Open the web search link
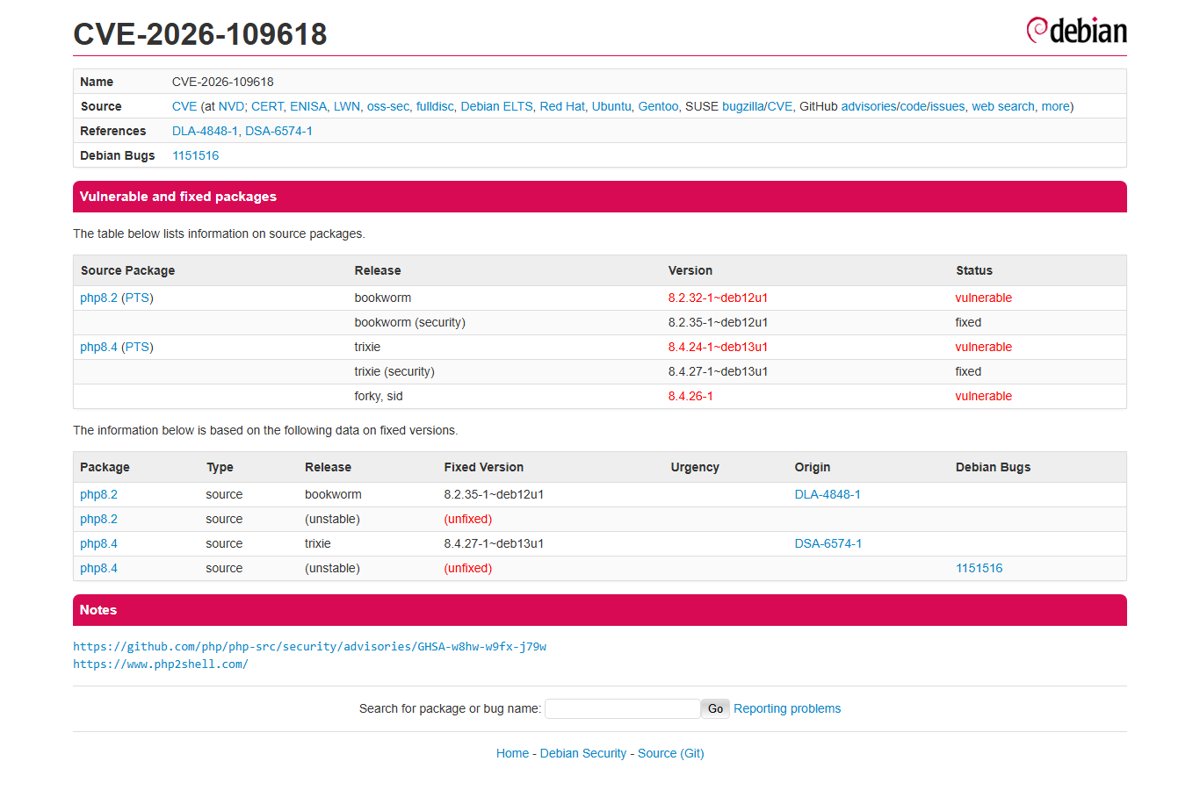 tap(1003, 106)
